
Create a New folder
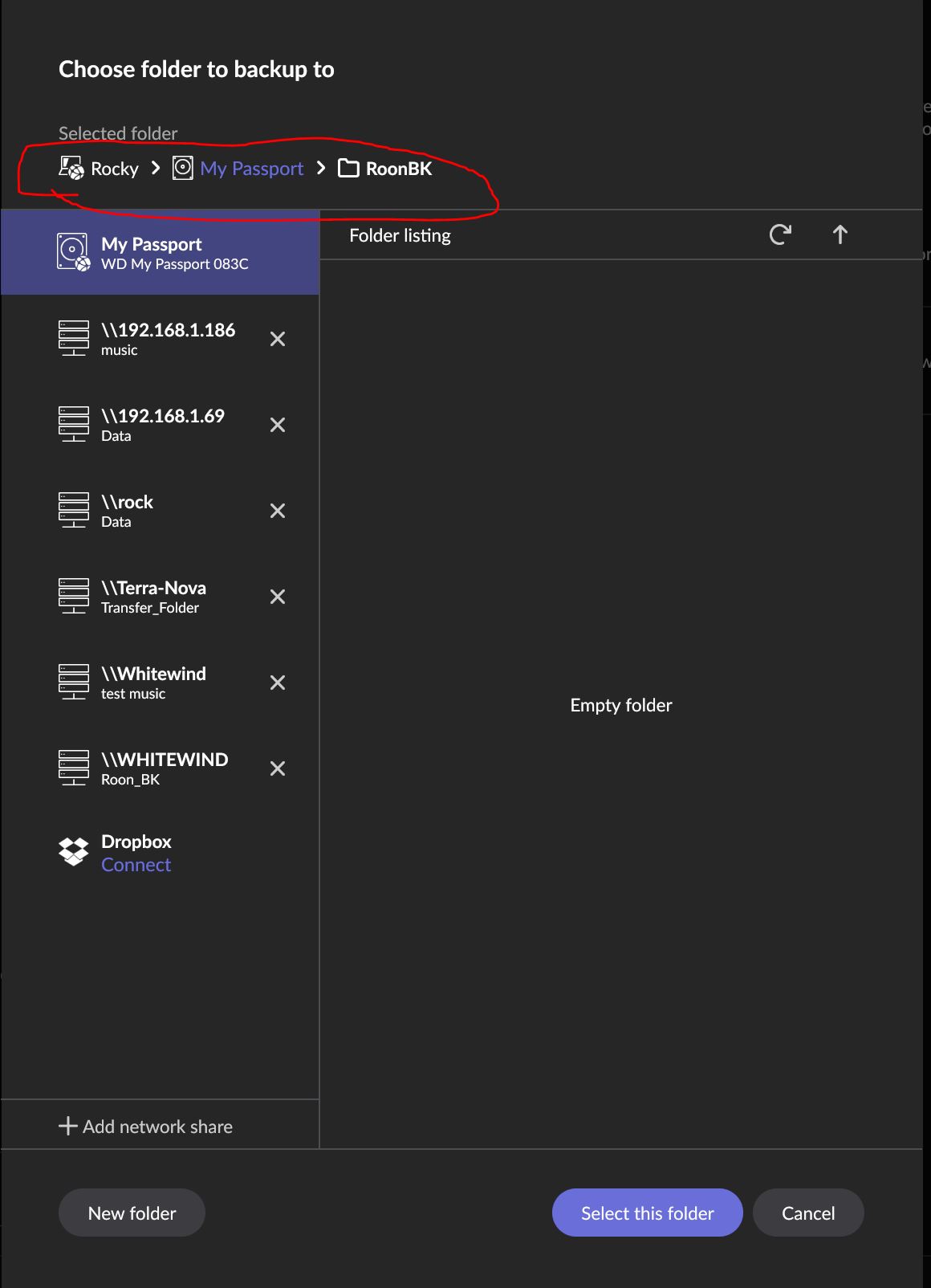(x=132, y=1213)
